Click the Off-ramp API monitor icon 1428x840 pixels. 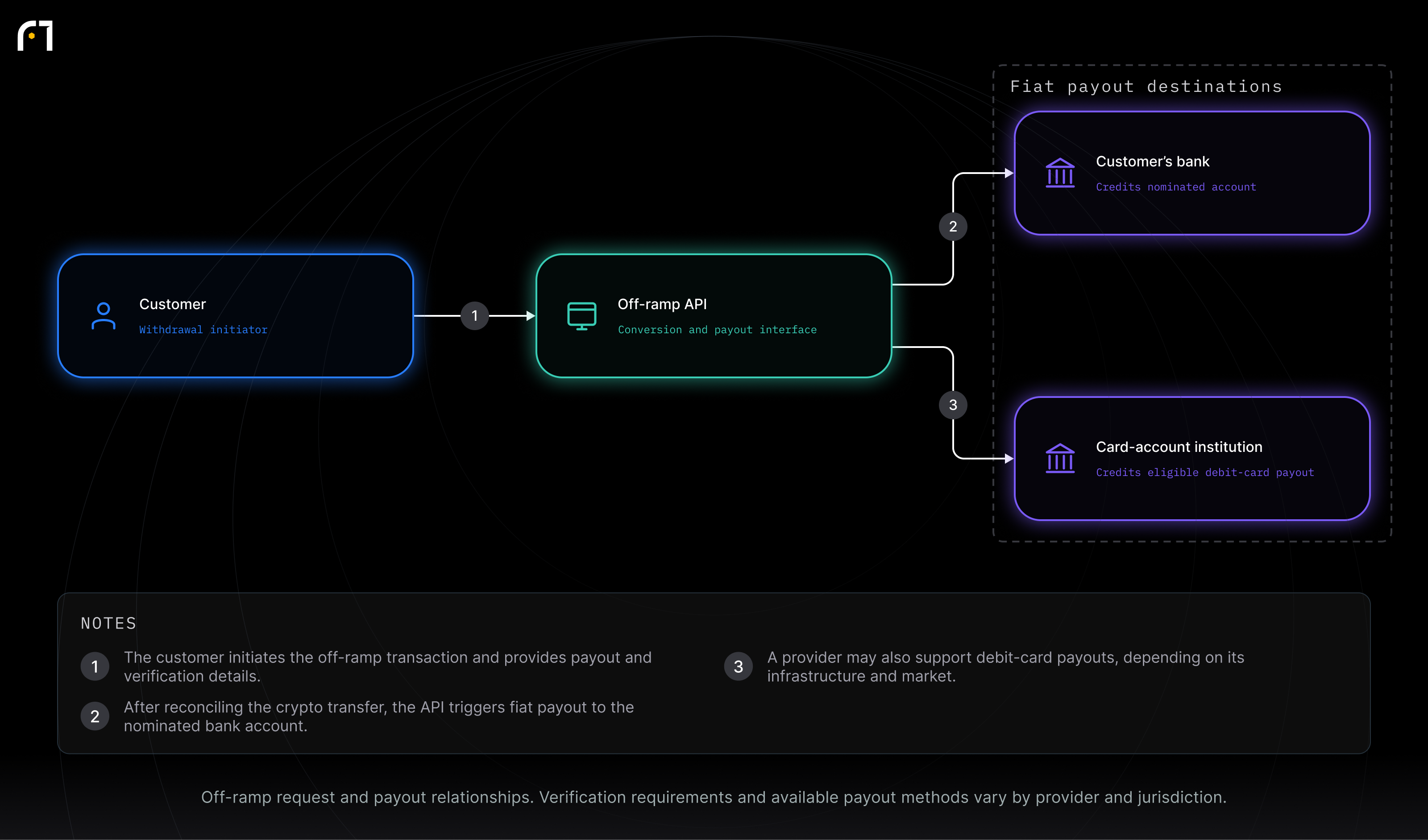(581, 315)
